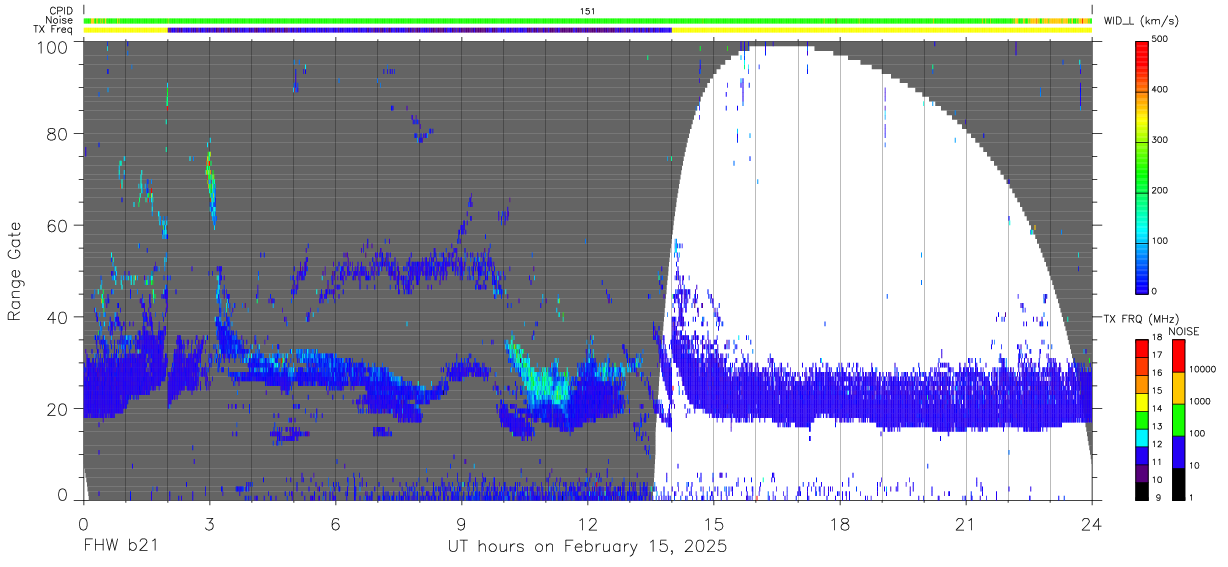Viewport: 1228px width, 567px height.
Task: Click the 400 label on width colorbar
Action: pos(1160,89)
